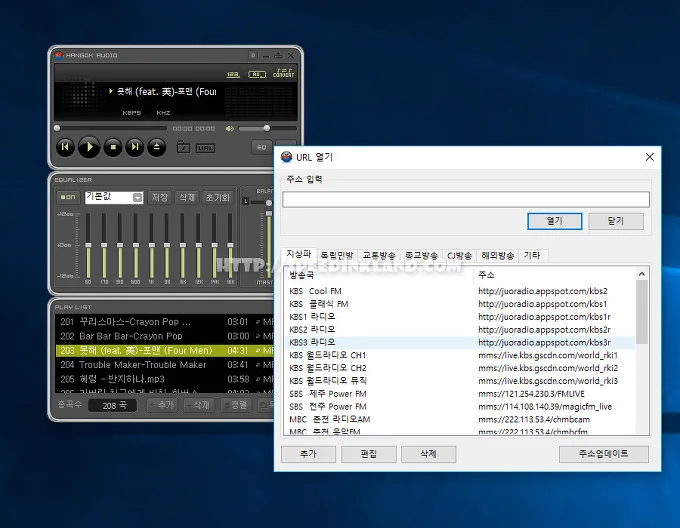
Task: Click the 편집 button in URL dialog
Action: tap(369, 454)
